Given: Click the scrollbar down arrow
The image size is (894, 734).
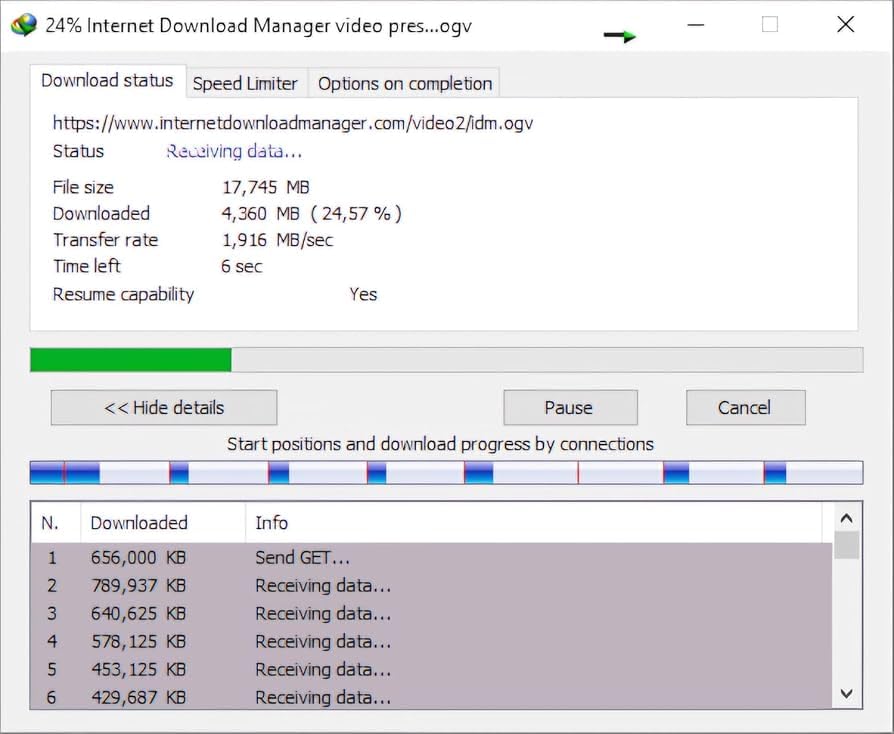Looking at the screenshot, I should pyautogui.click(x=846, y=694).
